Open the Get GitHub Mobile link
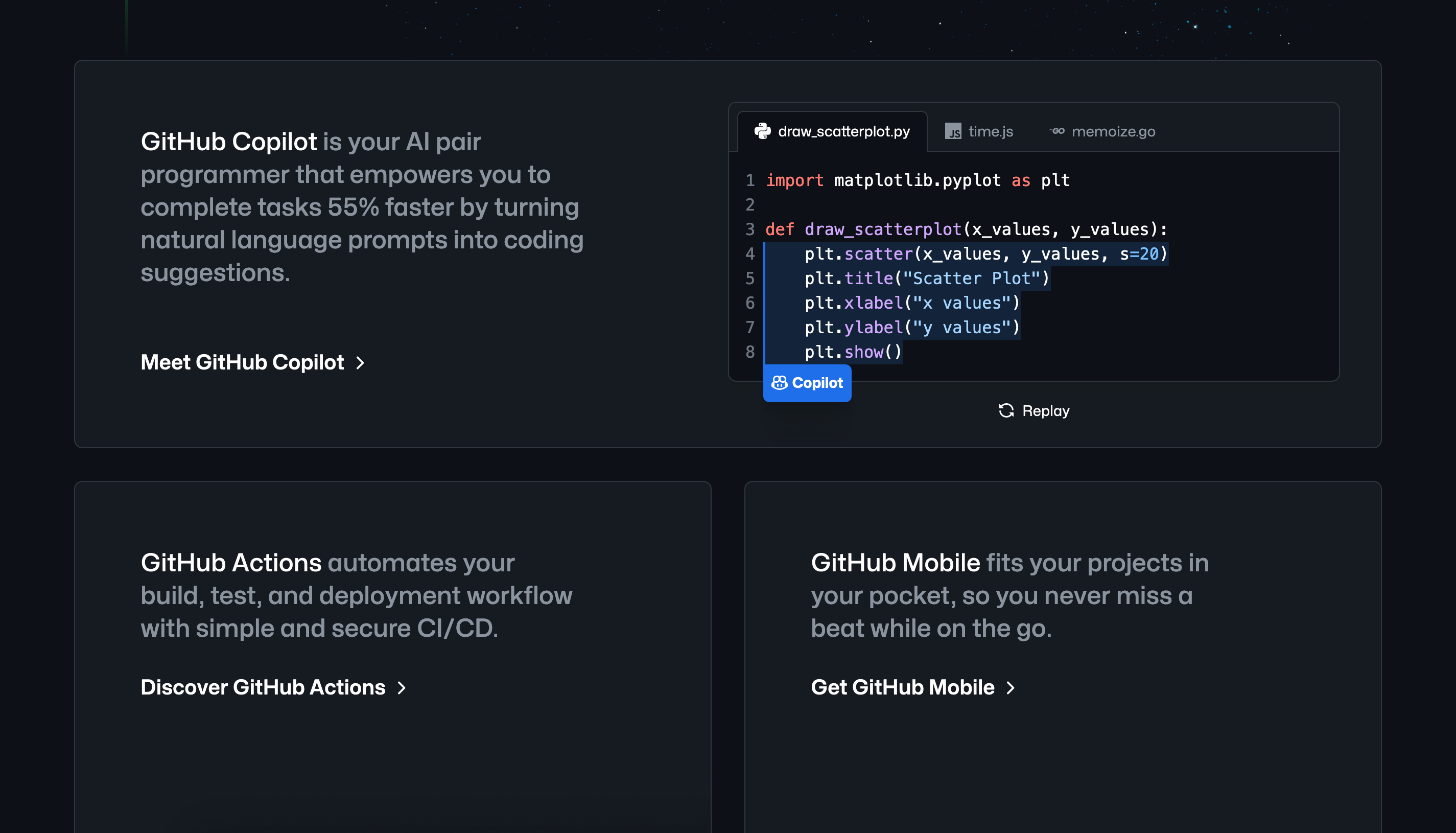The height and width of the screenshot is (833, 1456). (902, 687)
